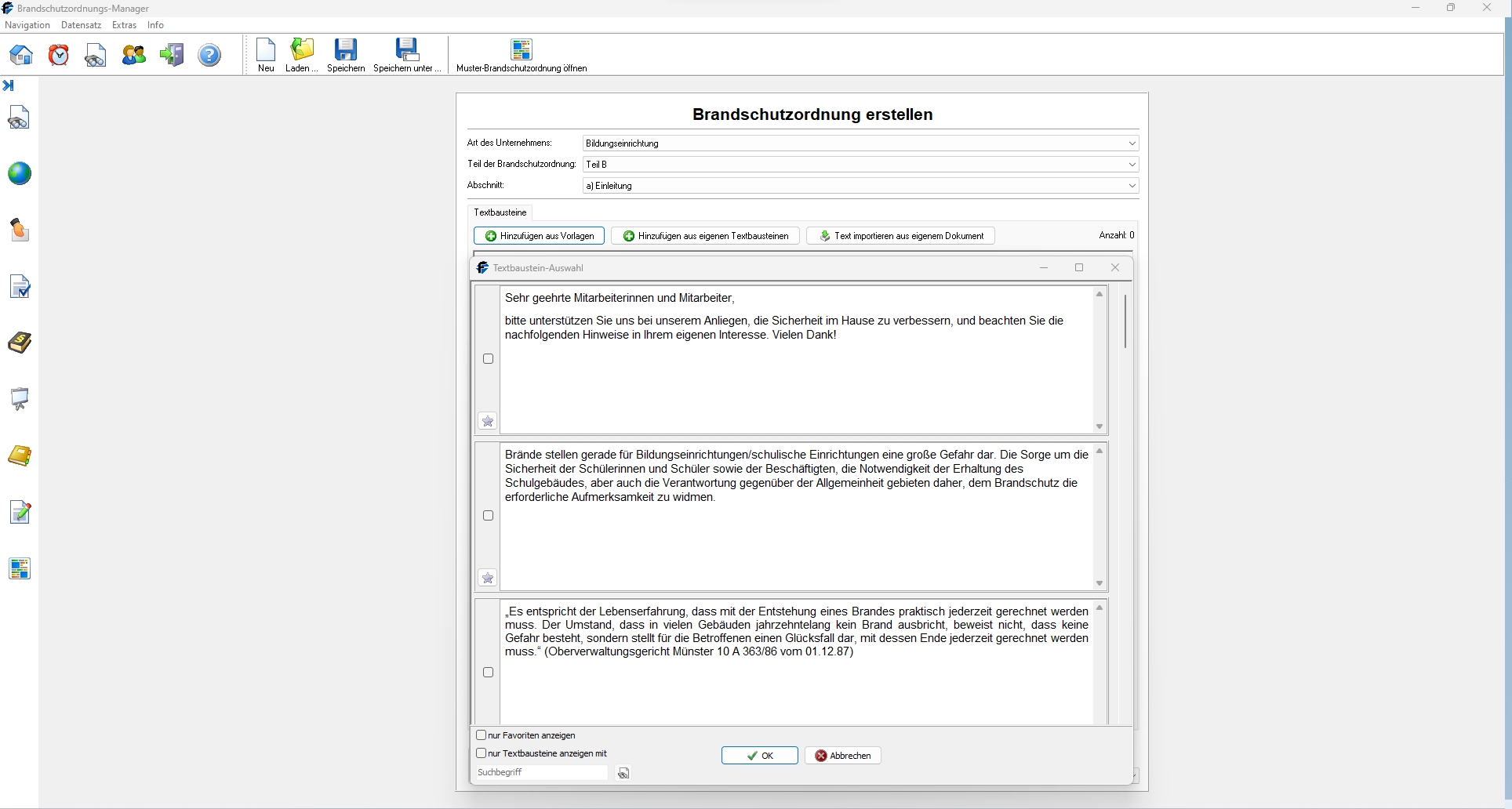Click Hinzufügen aus Vorlagen button

pyautogui.click(x=539, y=236)
